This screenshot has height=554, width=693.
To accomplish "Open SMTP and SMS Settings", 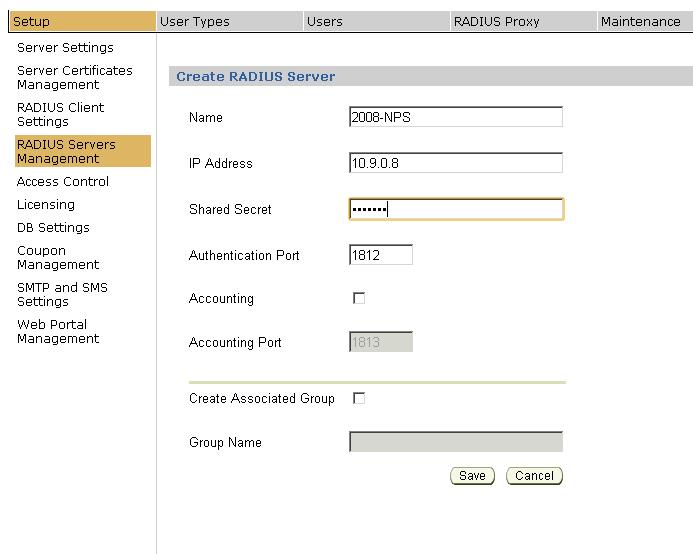I will click(62, 294).
